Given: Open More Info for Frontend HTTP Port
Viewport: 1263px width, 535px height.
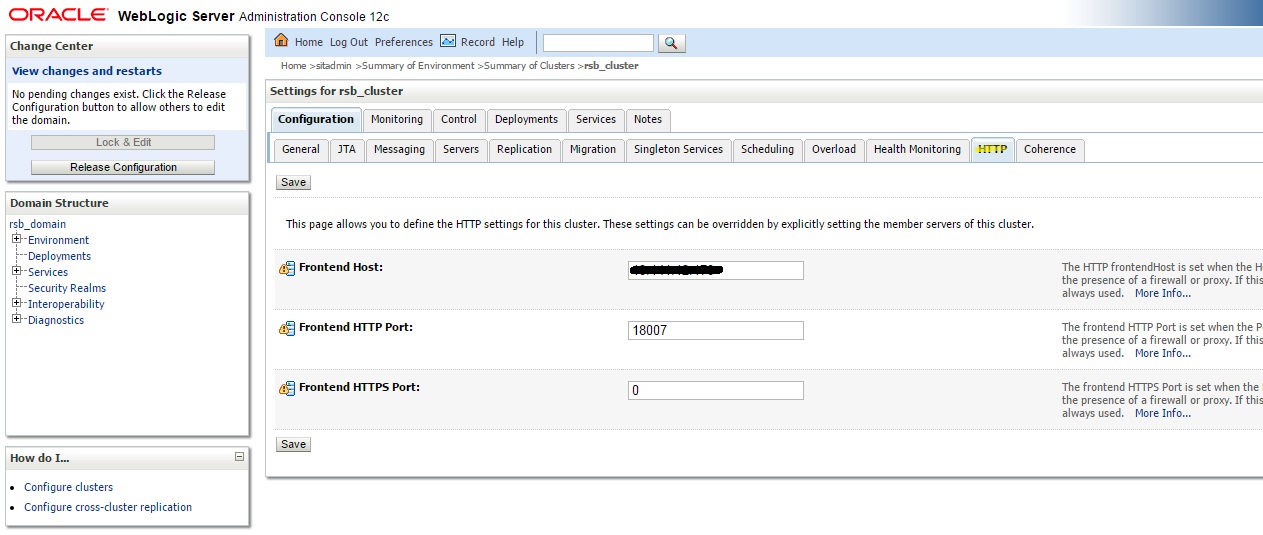Looking at the screenshot, I should (x=1163, y=353).
